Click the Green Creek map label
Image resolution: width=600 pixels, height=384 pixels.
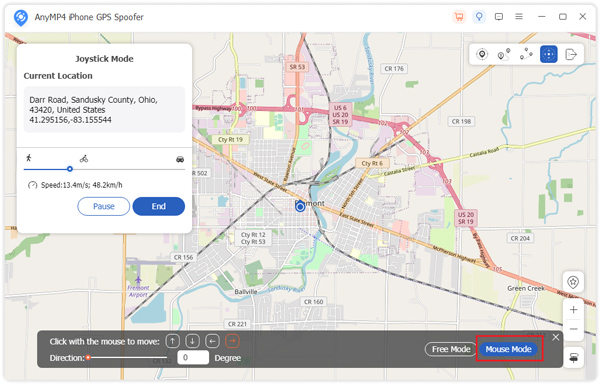(526, 288)
